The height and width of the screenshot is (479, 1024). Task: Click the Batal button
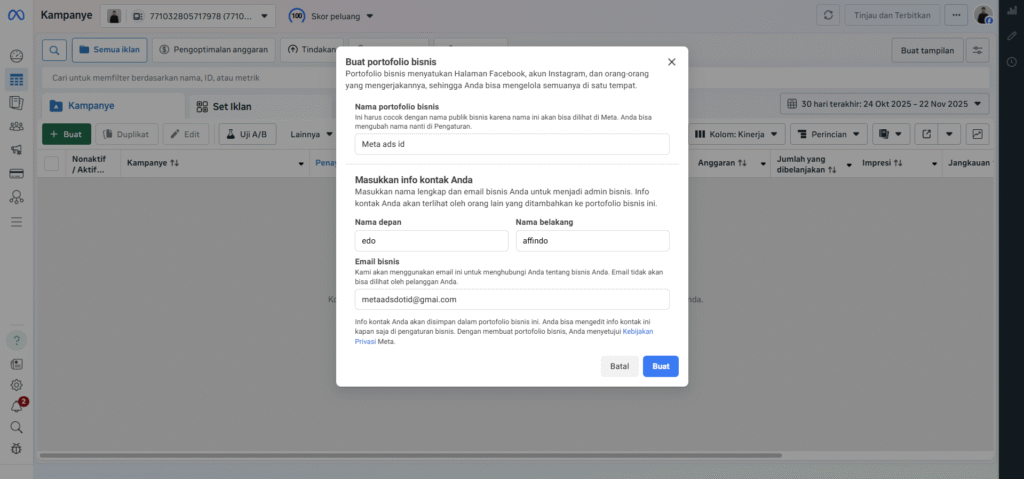point(619,366)
